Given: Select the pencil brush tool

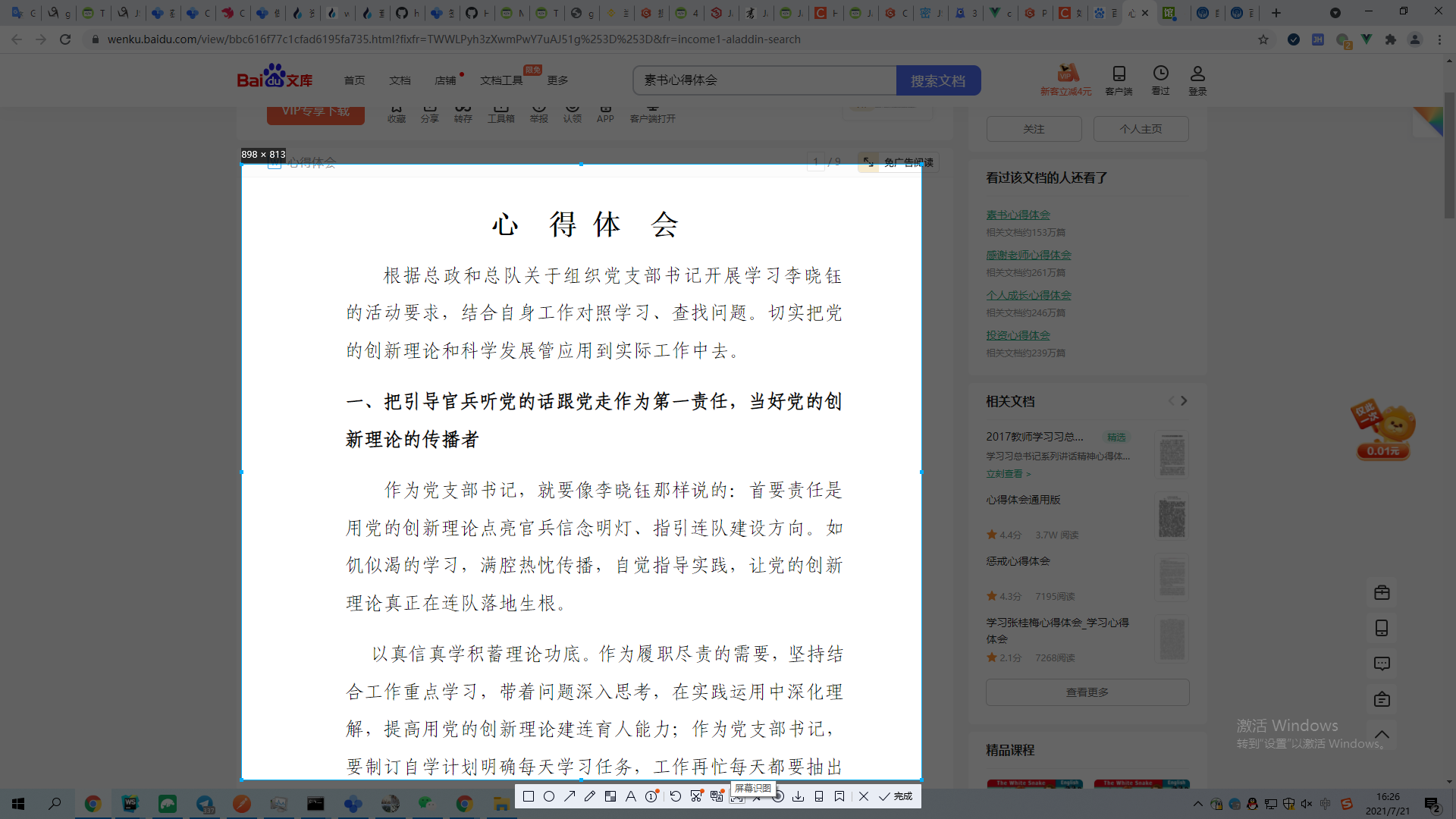Looking at the screenshot, I should pyautogui.click(x=590, y=796).
